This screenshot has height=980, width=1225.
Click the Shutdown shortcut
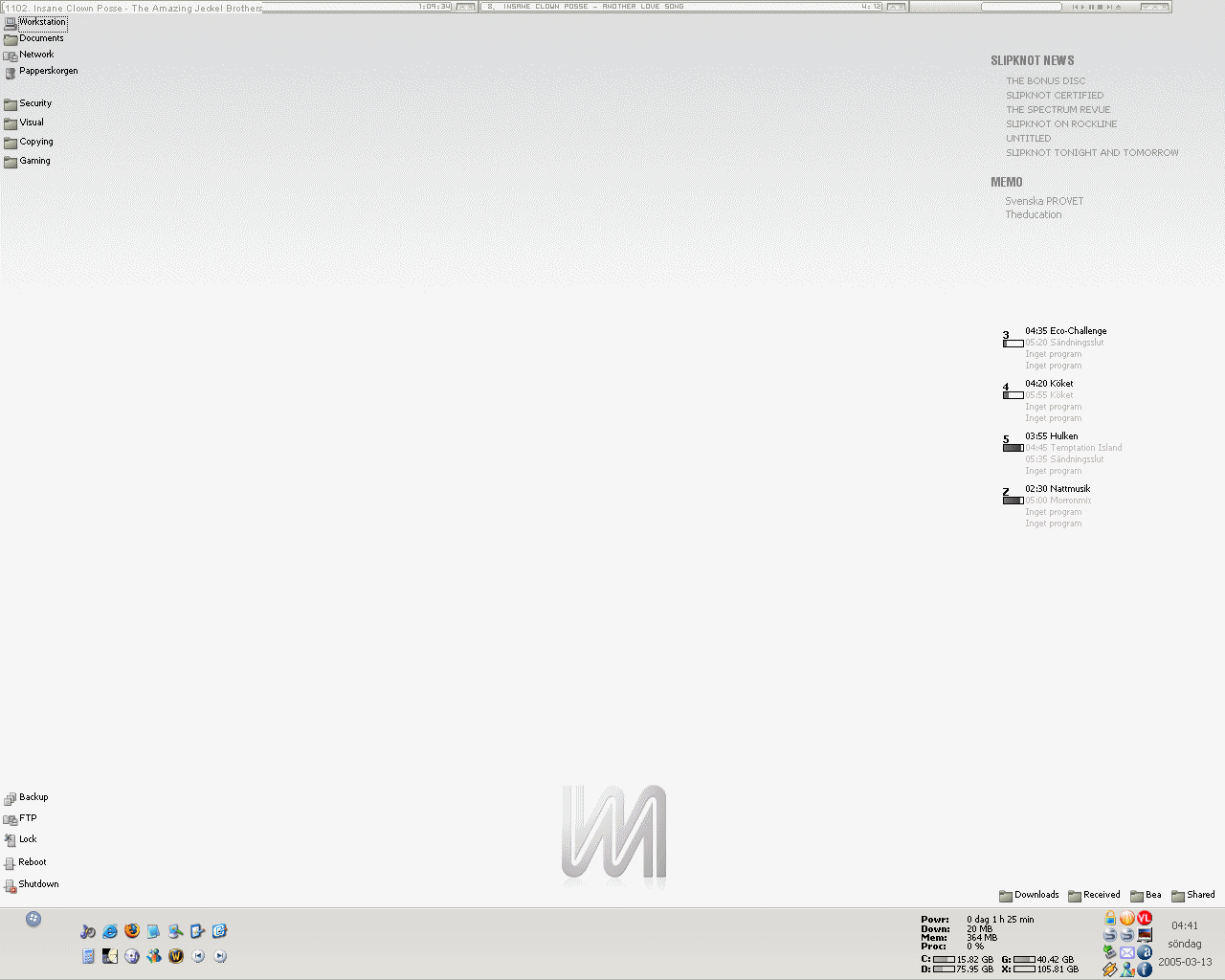pos(31,885)
